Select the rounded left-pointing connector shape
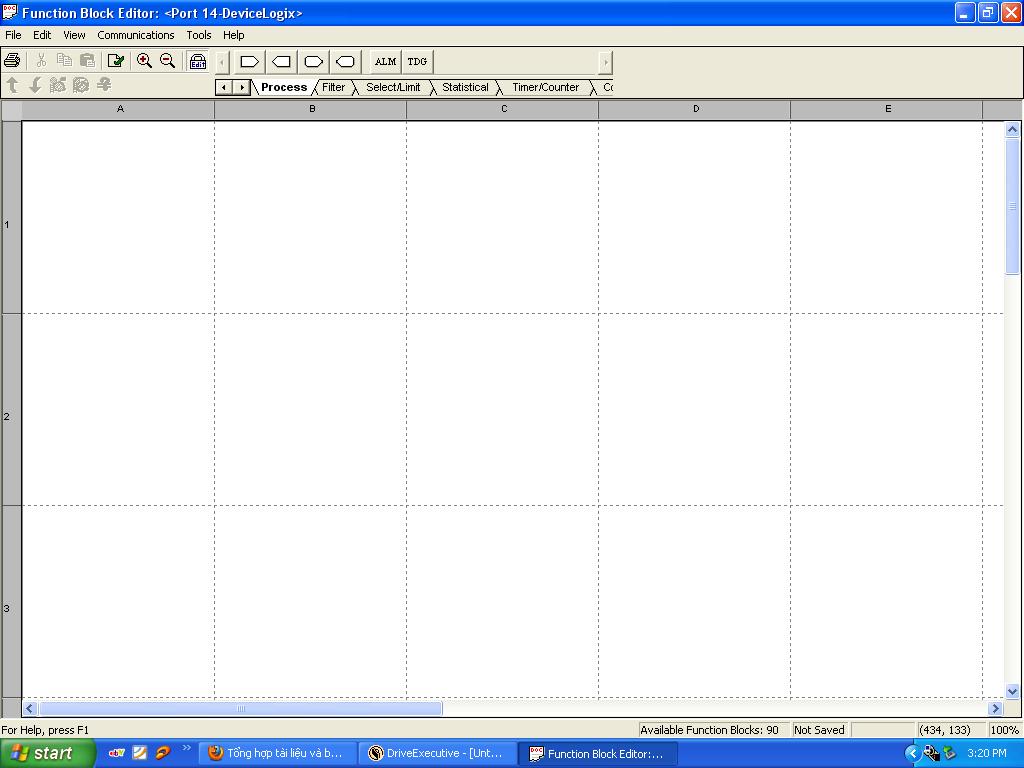Screen dimensions: 1024x768 click(345, 61)
